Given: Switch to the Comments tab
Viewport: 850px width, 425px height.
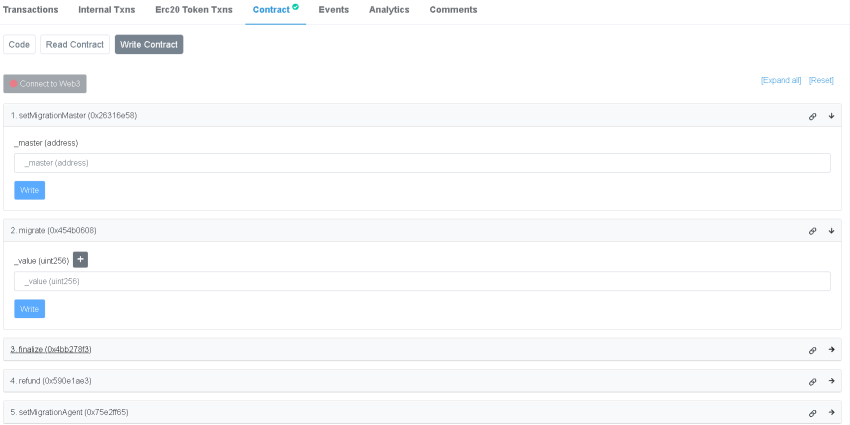Looking at the screenshot, I should click(x=453, y=10).
